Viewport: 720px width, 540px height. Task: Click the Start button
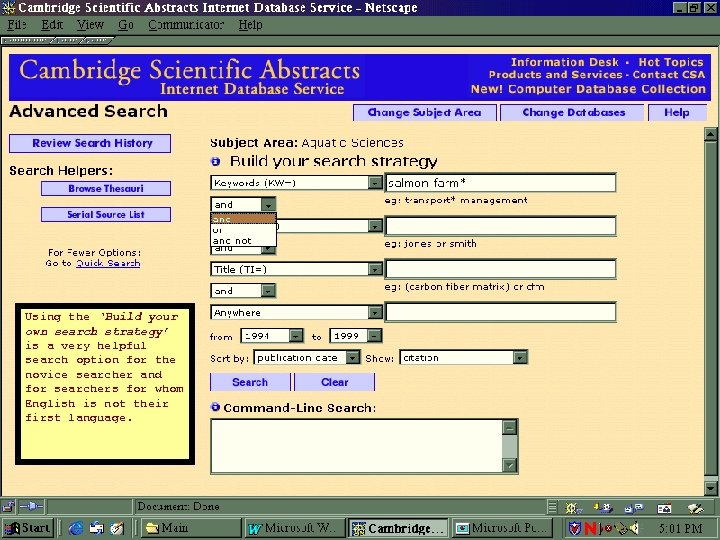pos(27,529)
